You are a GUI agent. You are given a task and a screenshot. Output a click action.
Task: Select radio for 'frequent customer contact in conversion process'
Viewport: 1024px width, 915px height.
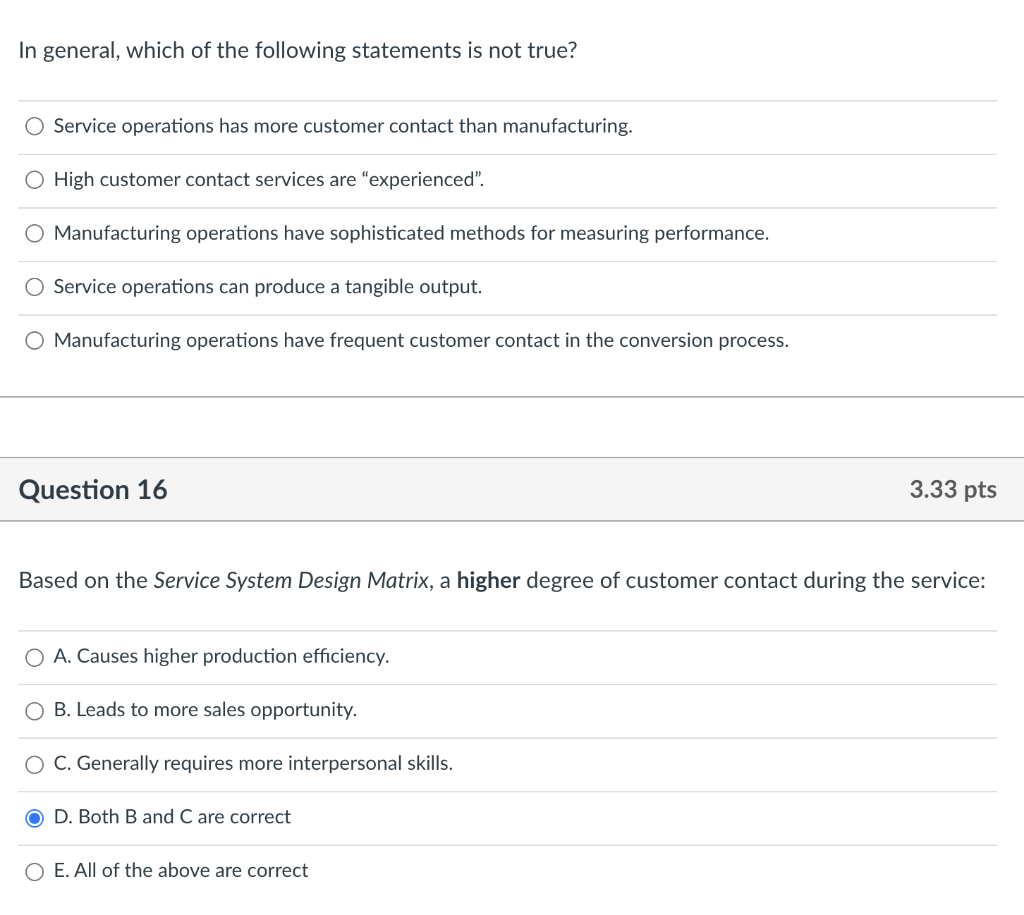(35, 341)
